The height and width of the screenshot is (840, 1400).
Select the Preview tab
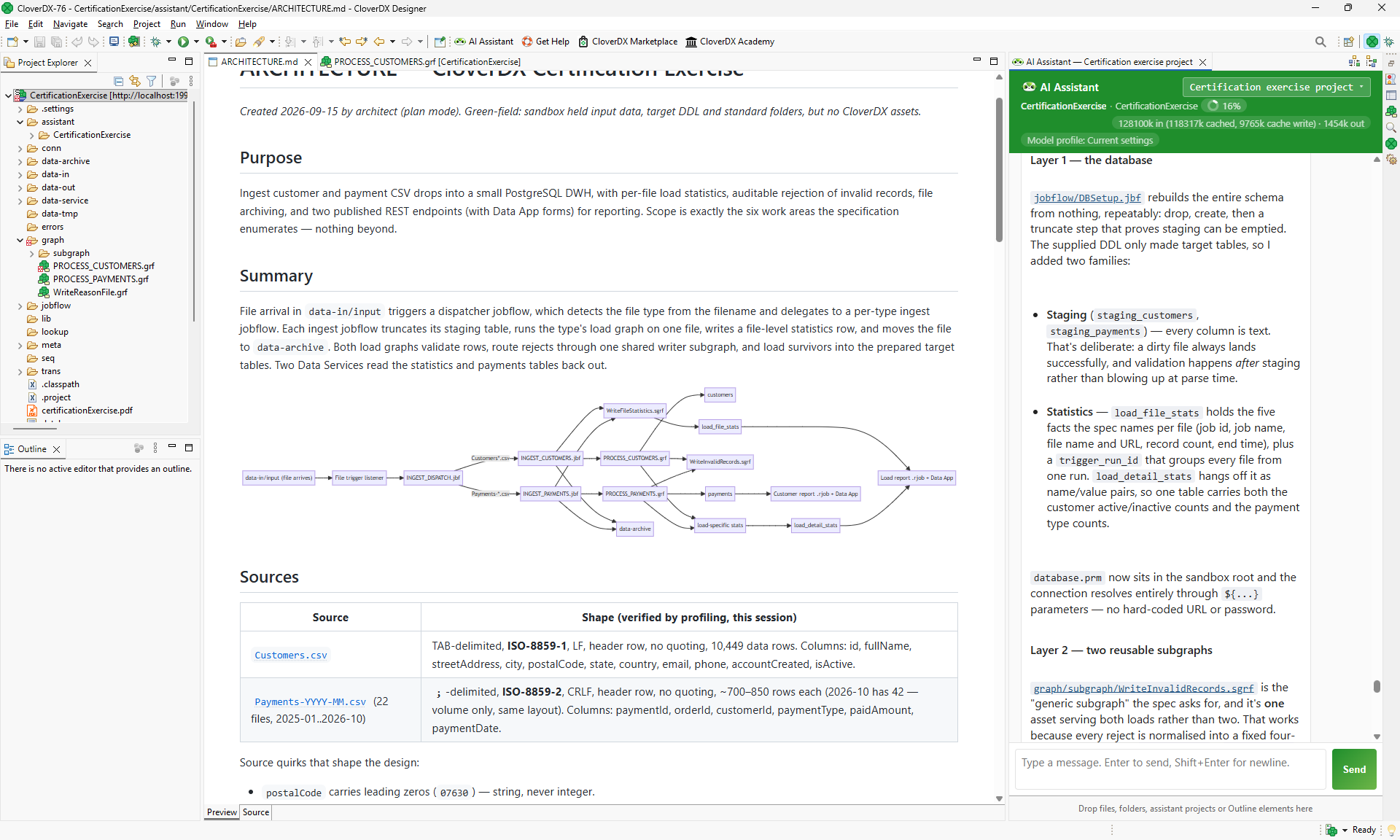(x=222, y=812)
